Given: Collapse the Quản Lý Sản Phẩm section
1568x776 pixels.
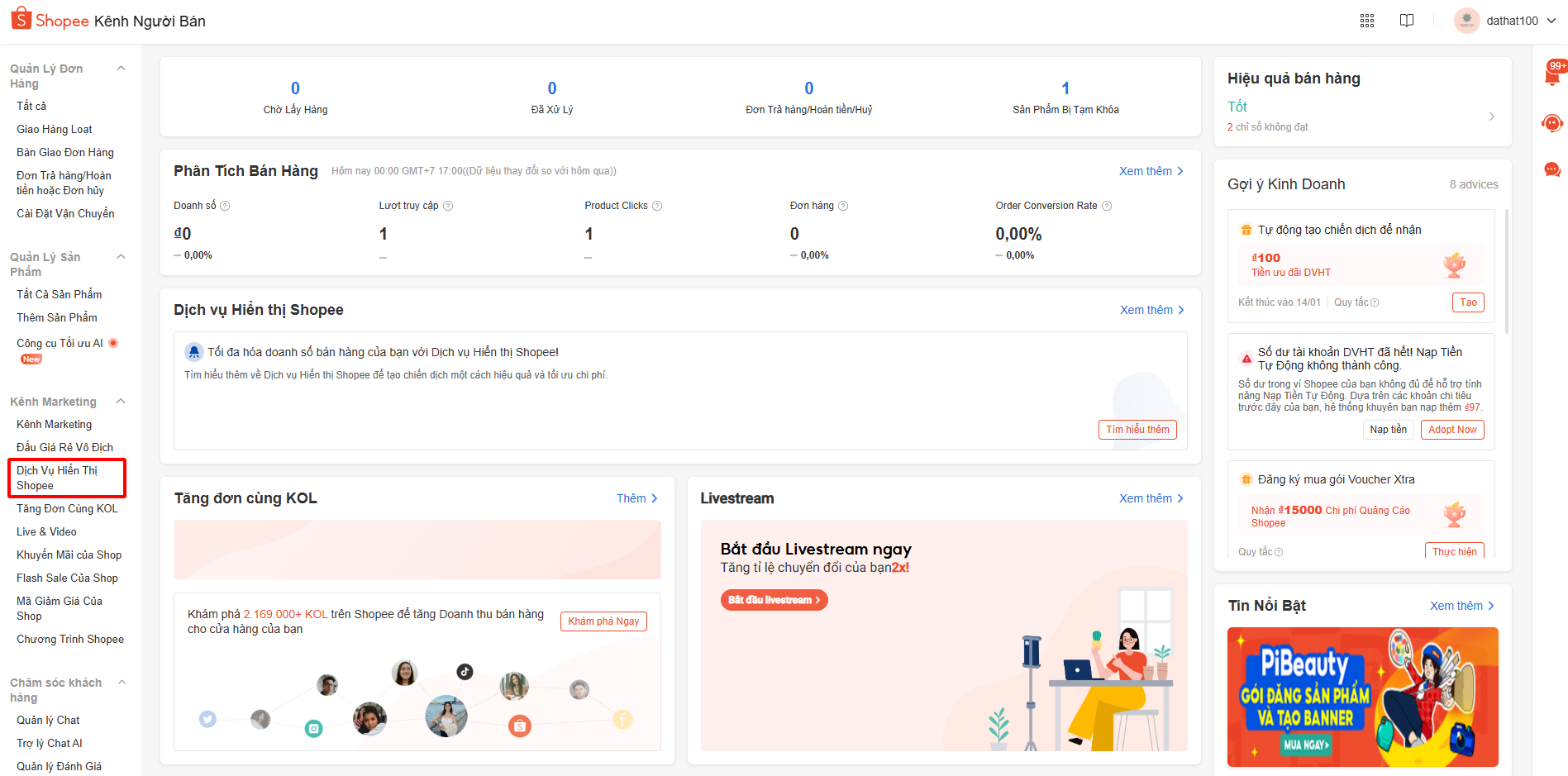Looking at the screenshot, I should click(x=122, y=257).
